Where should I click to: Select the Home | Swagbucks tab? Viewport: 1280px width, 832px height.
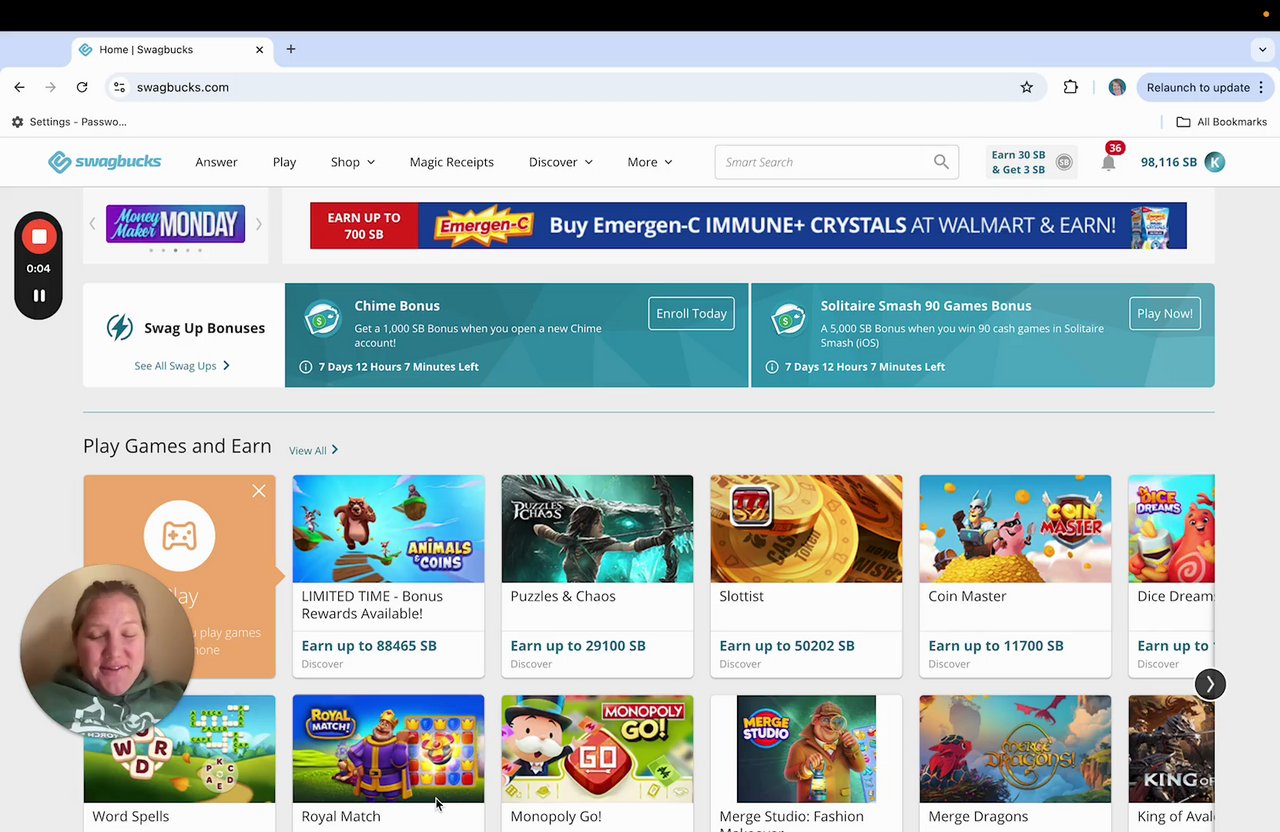click(170, 49)
